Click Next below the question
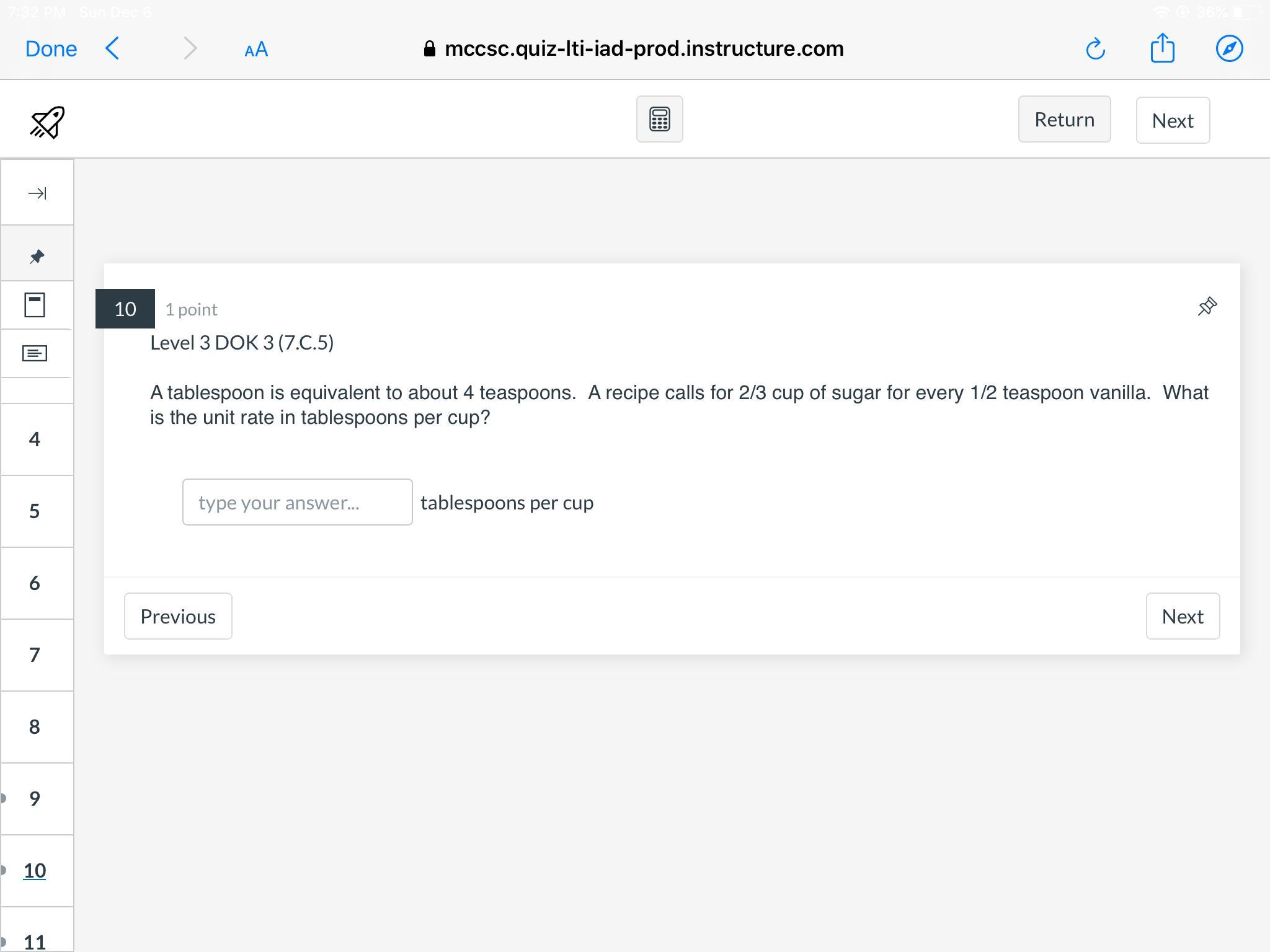 (x=1182, y=616)
